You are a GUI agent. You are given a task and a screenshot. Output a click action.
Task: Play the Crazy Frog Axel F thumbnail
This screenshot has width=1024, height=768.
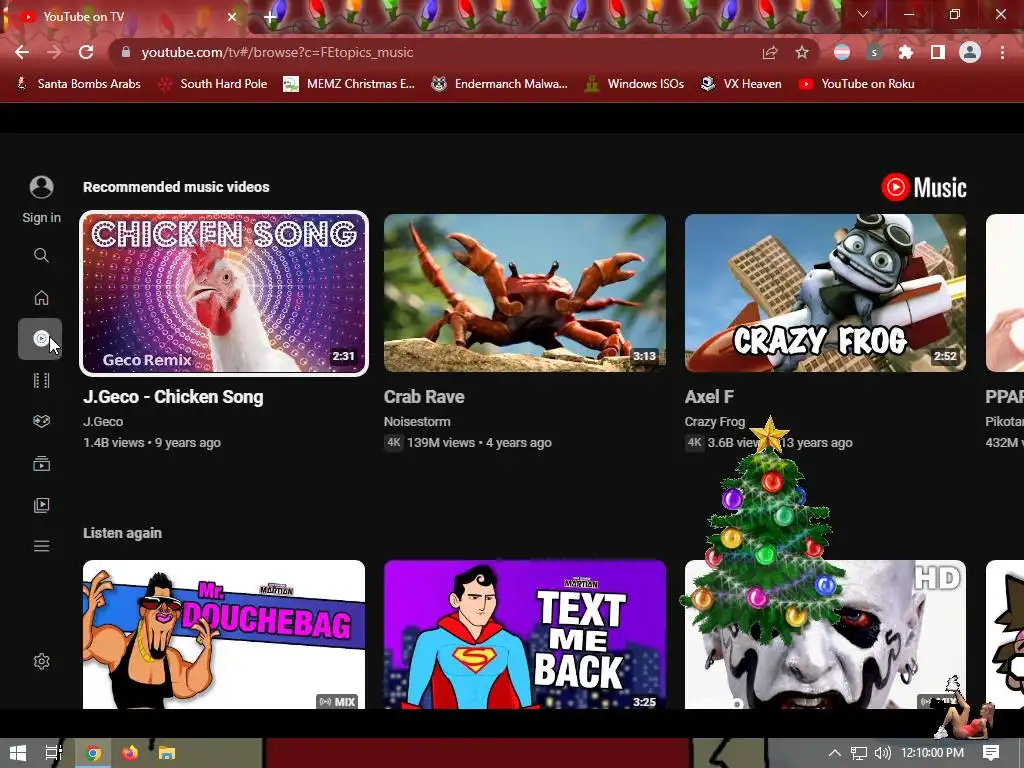[x=825, y=293]
